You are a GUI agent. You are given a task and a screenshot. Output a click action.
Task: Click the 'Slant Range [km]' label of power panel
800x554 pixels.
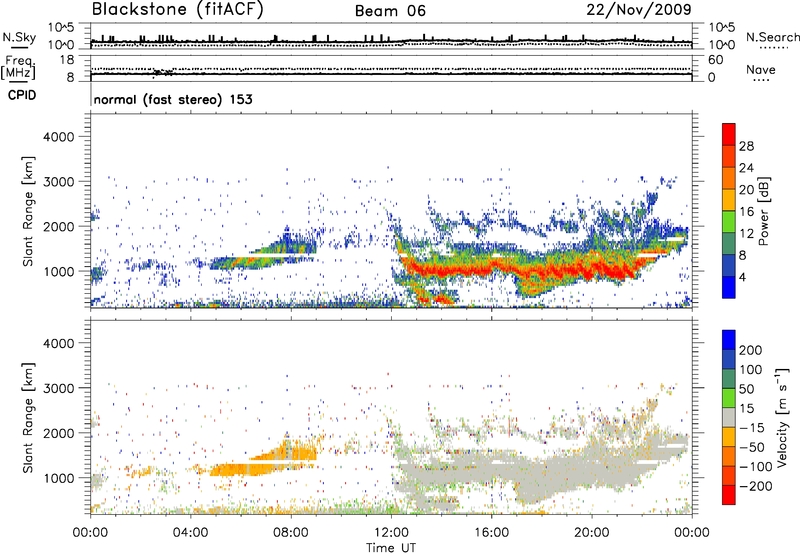pyautogui.click(x=28, y=211)
